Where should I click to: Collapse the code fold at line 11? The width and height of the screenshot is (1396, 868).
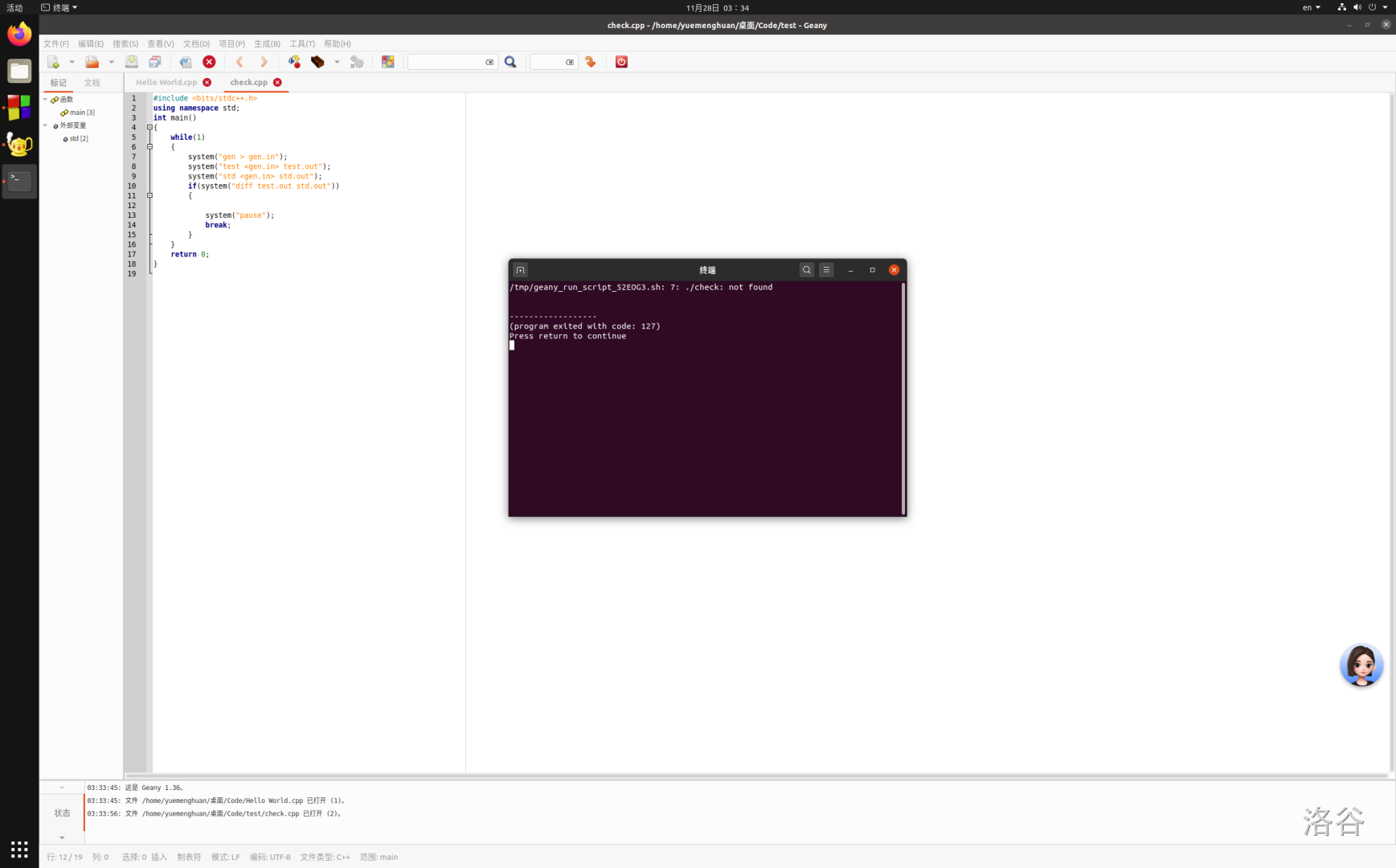point(149,195)
